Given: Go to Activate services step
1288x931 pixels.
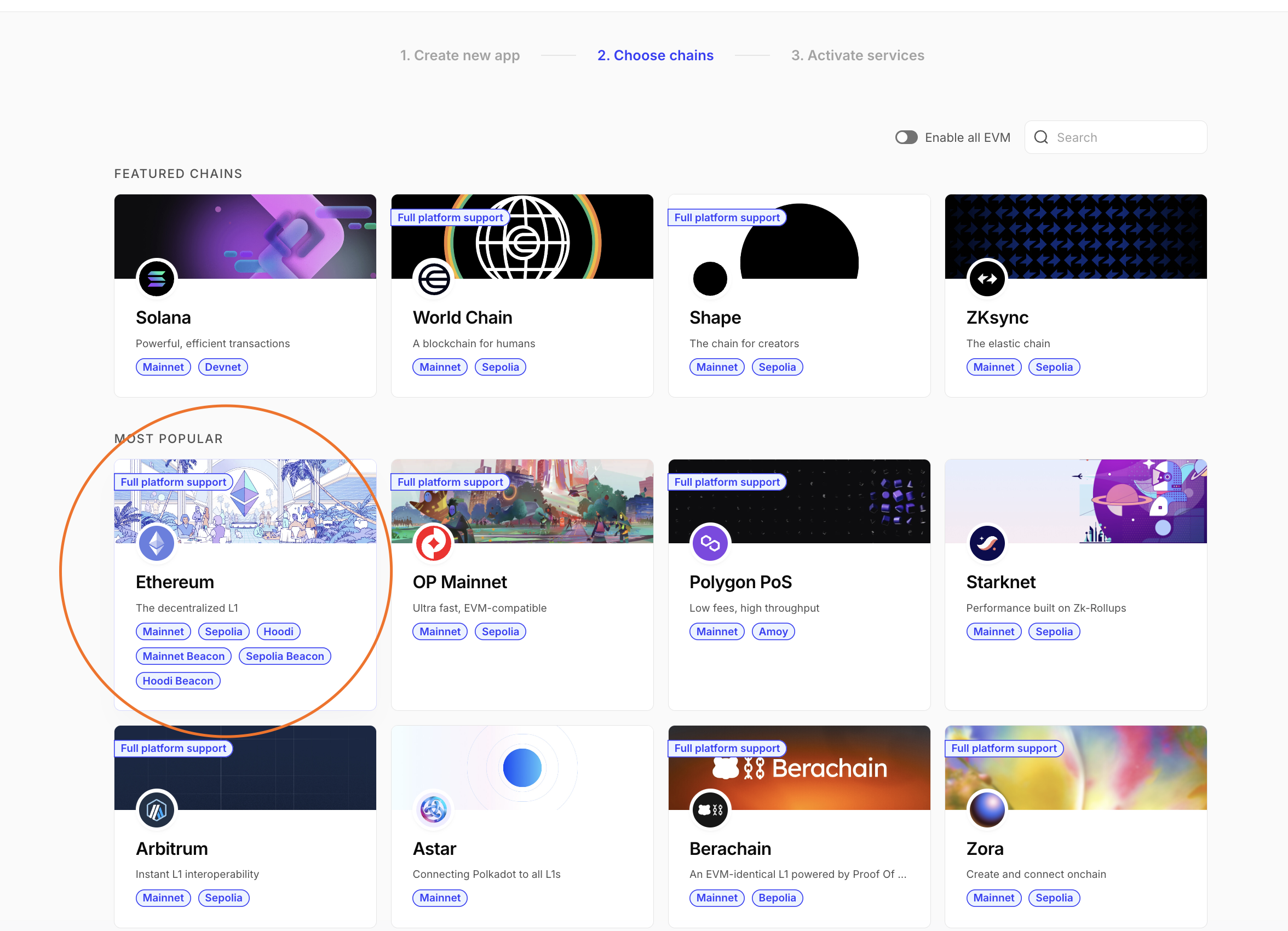Looking at the screenshot, I should [x=858, y=55].
